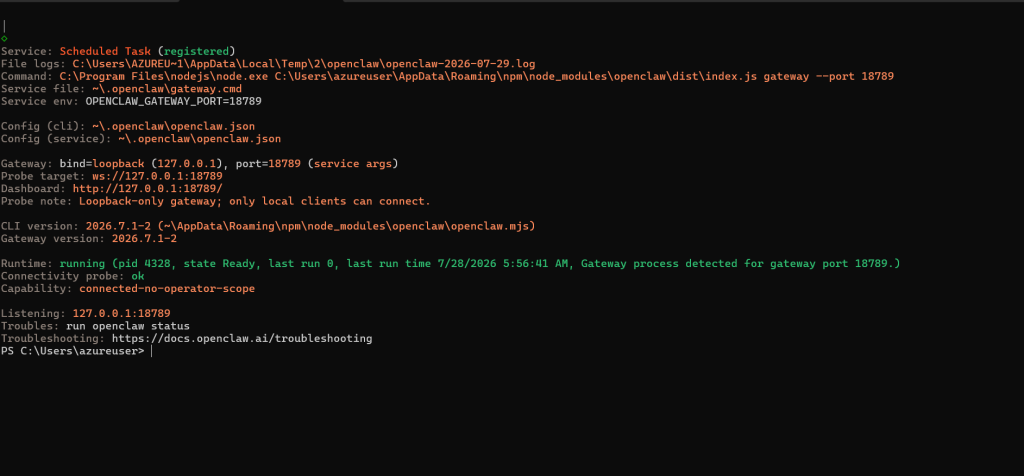Click the 'running' runtime status text
1024x476 pixels.
click(82, 264)
